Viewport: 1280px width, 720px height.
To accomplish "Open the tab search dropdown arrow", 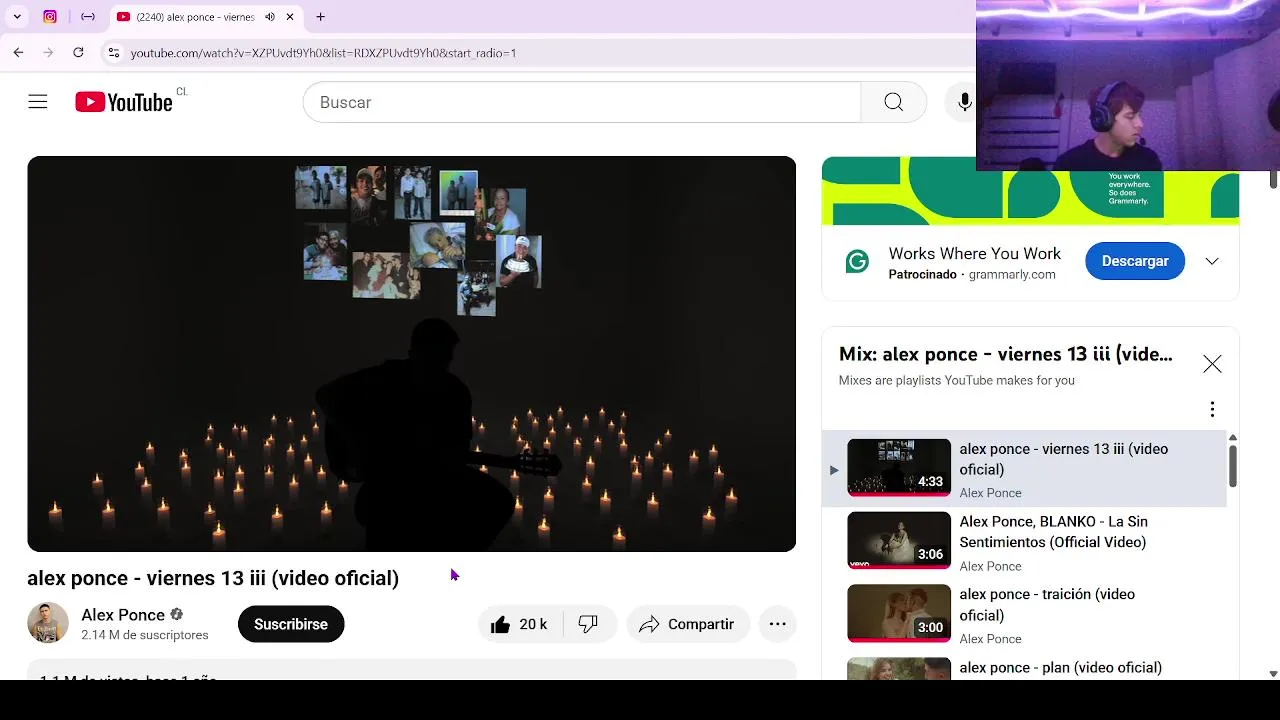I will pos(17,17).
